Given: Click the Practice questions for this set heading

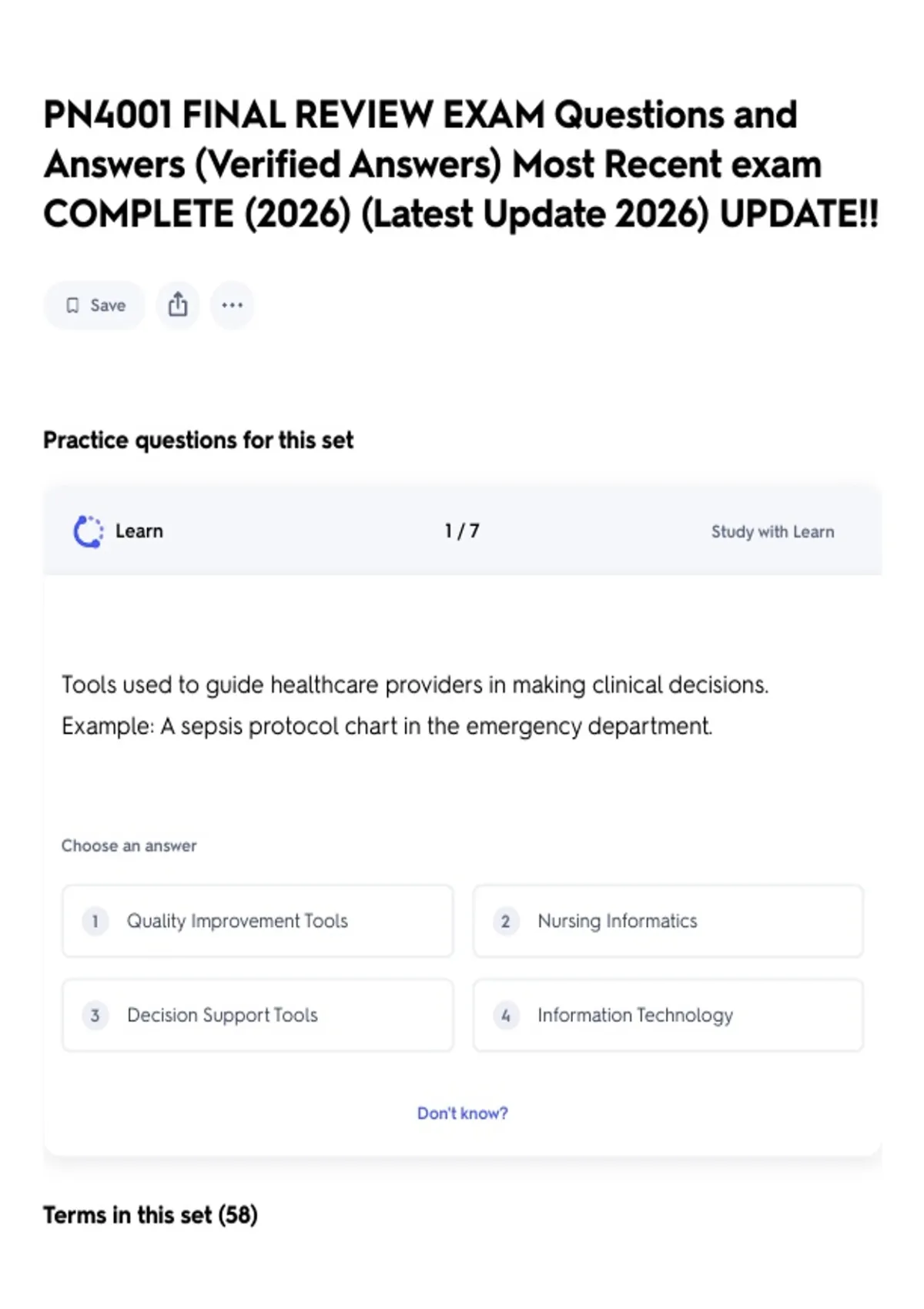Looking at the screenshot, I should point(198,440).
